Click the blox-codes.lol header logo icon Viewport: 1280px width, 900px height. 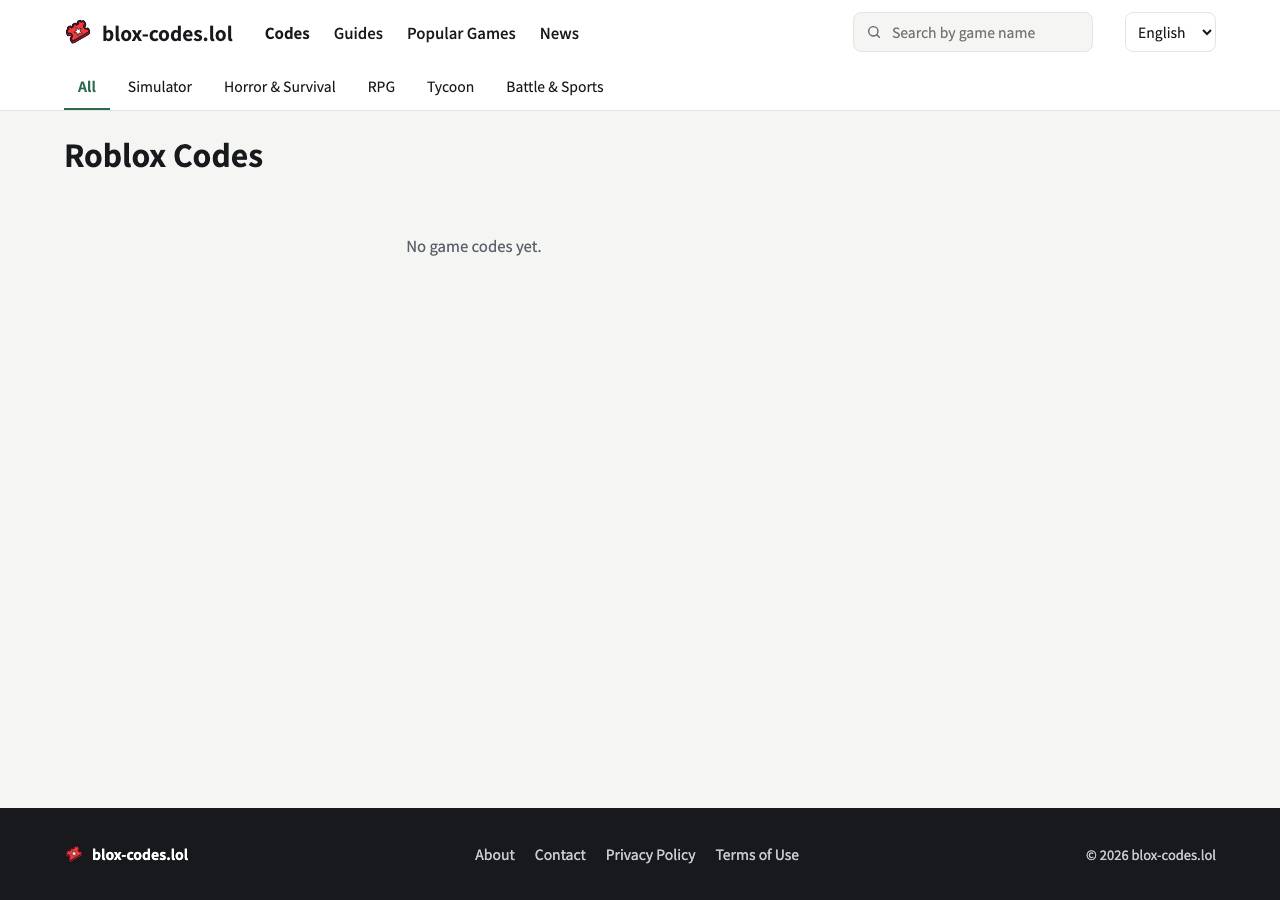coord(78,32)
